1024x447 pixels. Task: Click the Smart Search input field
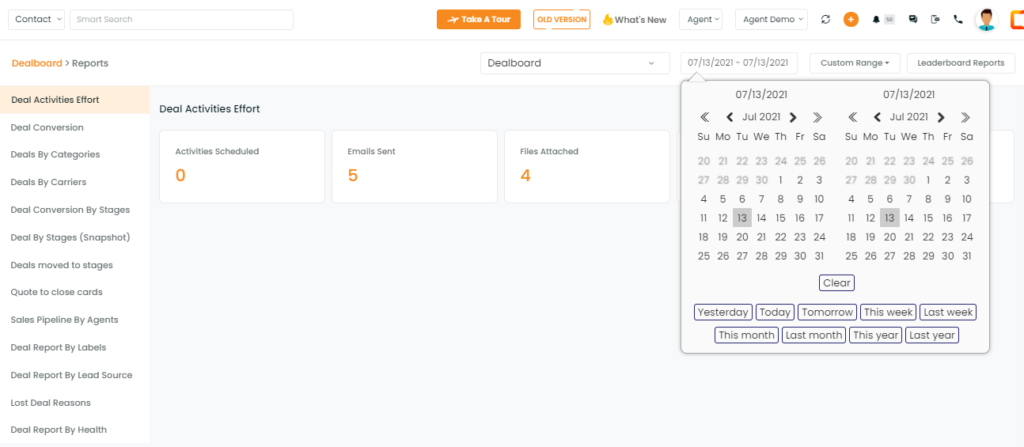[x=182, y=20]
